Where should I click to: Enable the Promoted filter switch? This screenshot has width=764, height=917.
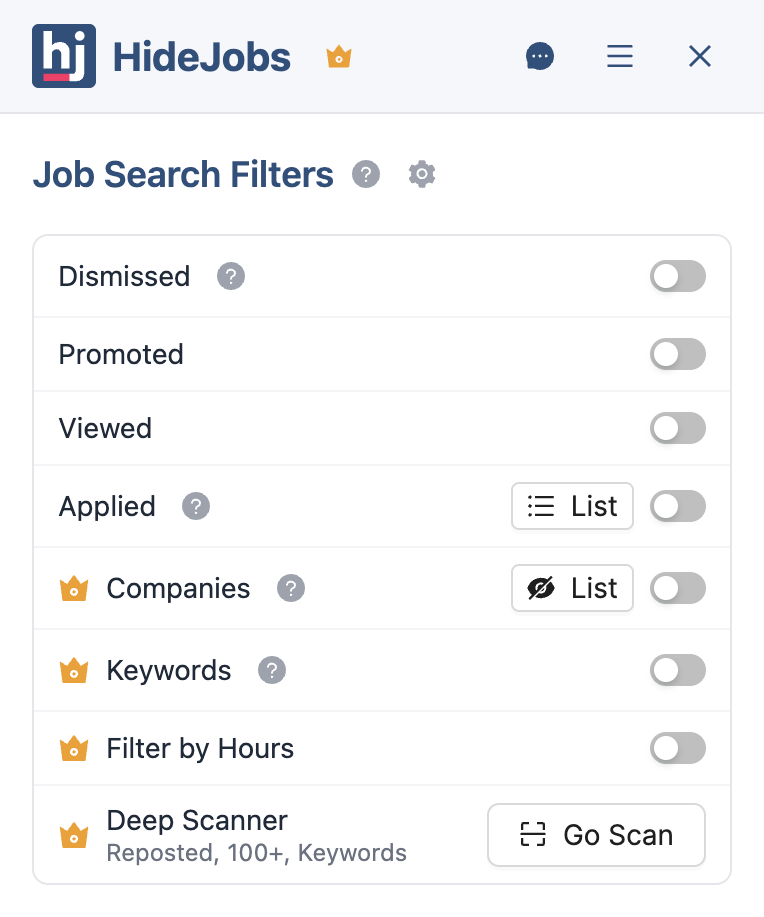pyautogui.click(x=678, y=354)
